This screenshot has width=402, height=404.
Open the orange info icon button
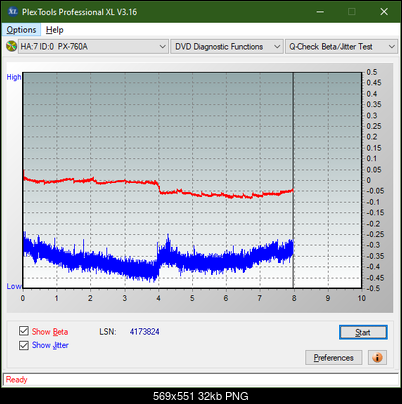click(377, 358)
